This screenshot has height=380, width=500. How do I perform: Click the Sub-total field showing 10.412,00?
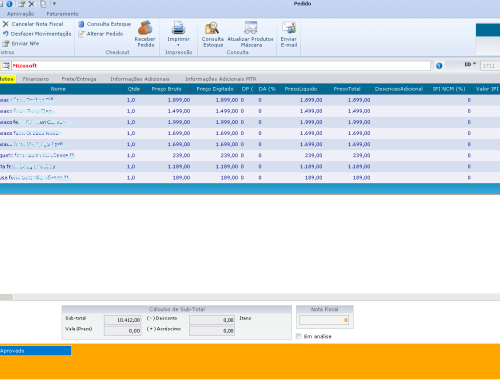coord(122,320)
